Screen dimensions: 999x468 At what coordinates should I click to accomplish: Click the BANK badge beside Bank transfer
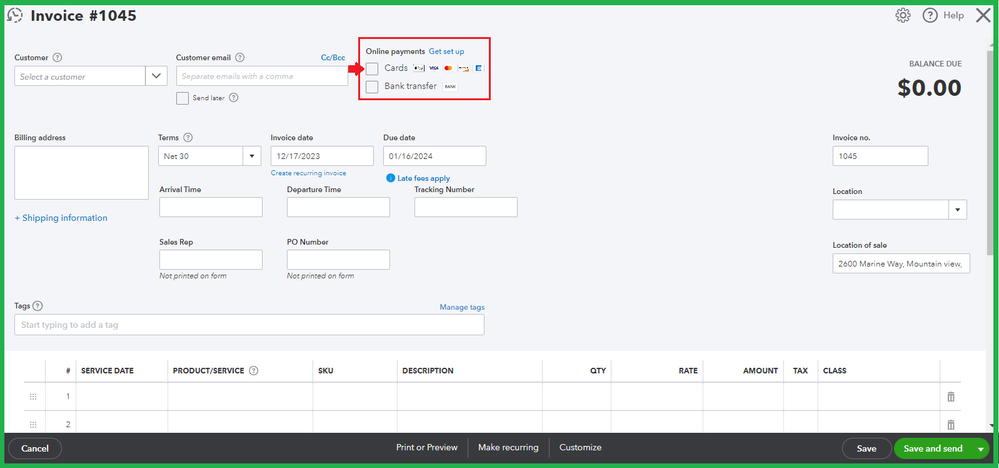(450, 86)
